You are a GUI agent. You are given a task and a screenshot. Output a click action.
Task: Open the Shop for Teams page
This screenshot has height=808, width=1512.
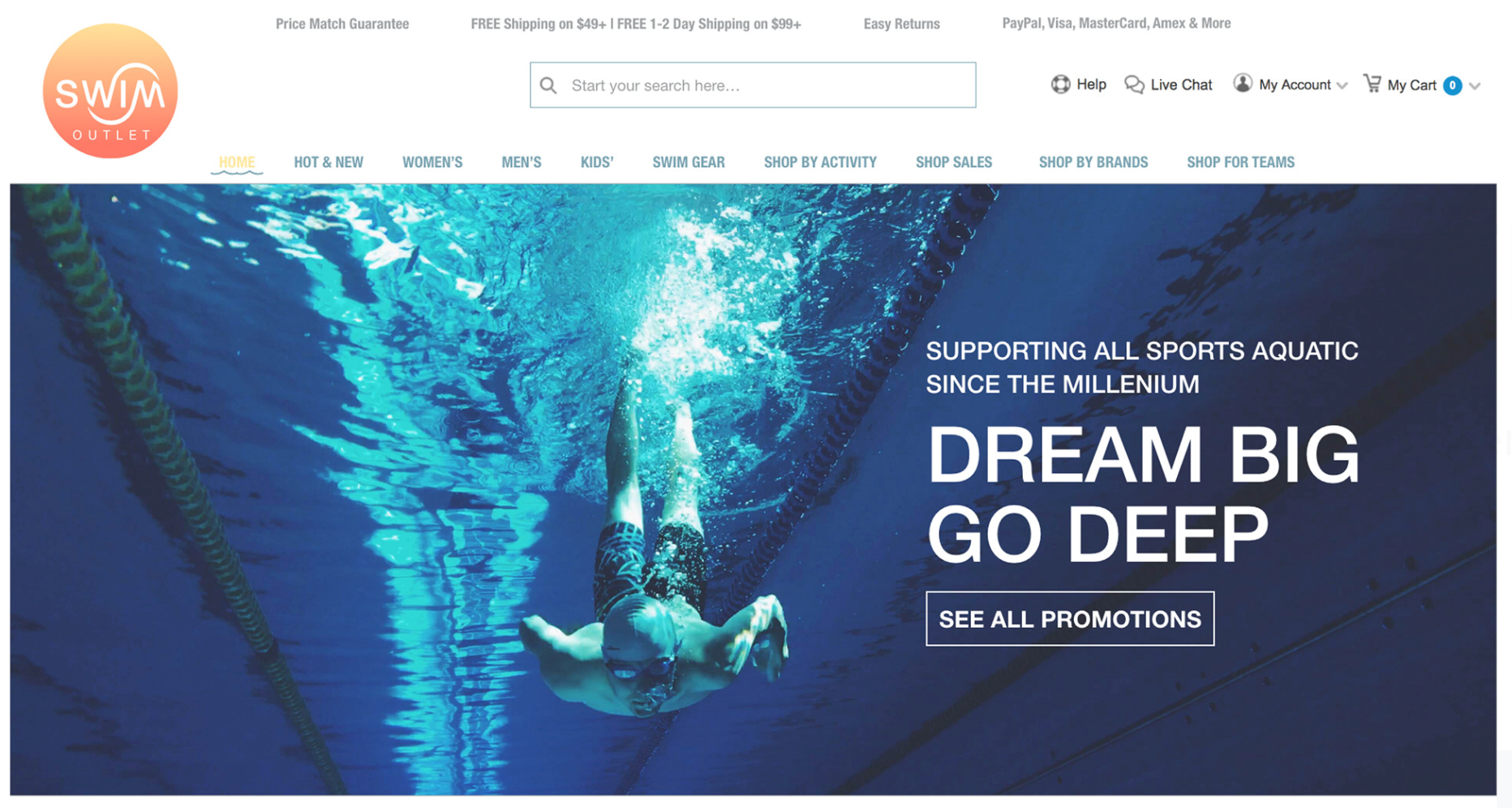[1240, 162]
